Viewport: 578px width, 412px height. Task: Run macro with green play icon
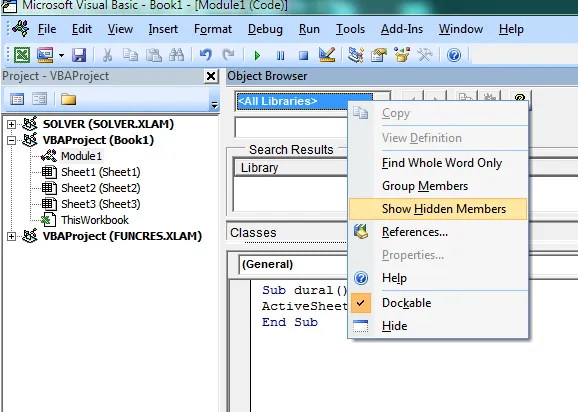click(257, 56)
